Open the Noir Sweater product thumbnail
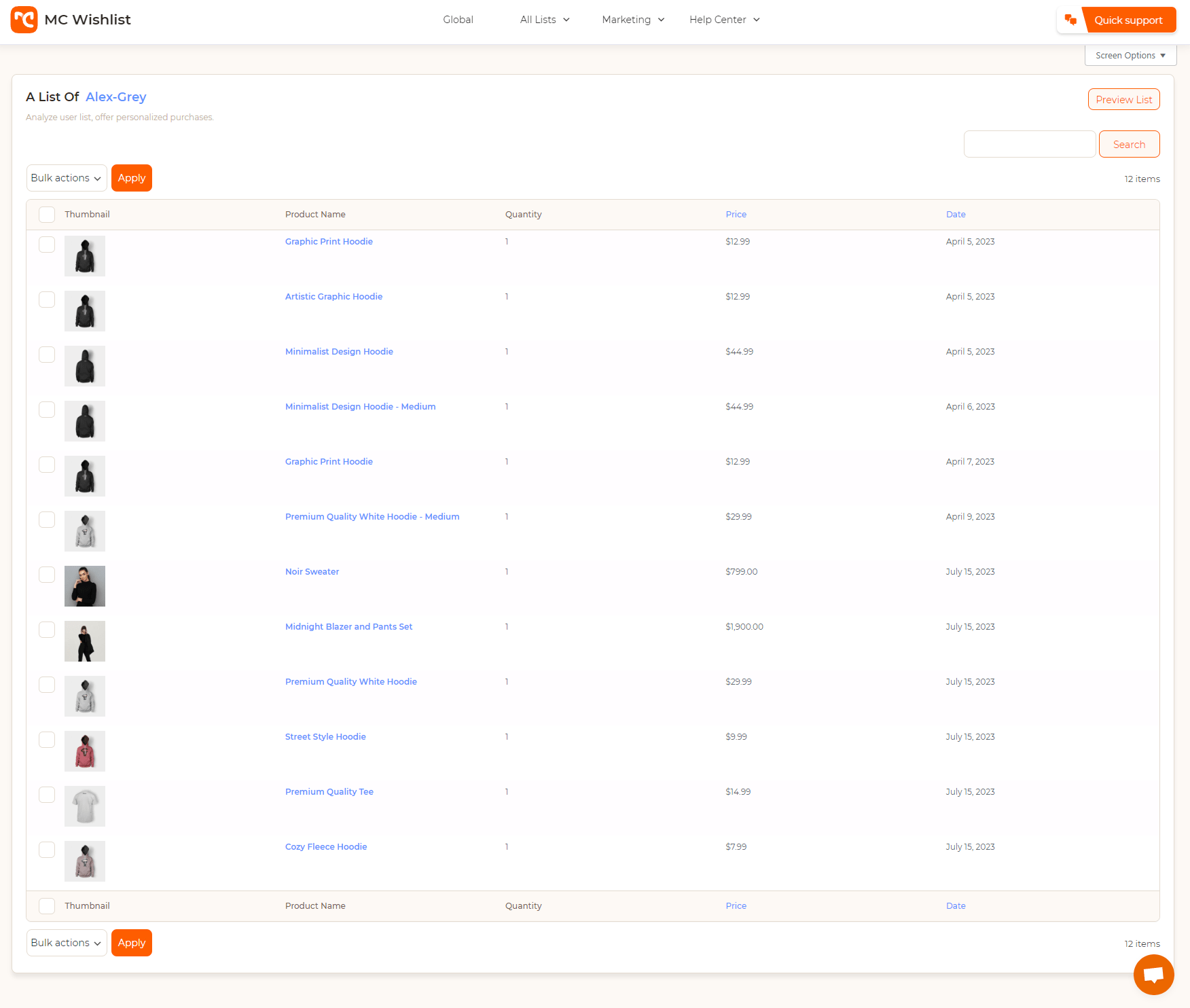The image size is (1190, 1008). point(85,586)
